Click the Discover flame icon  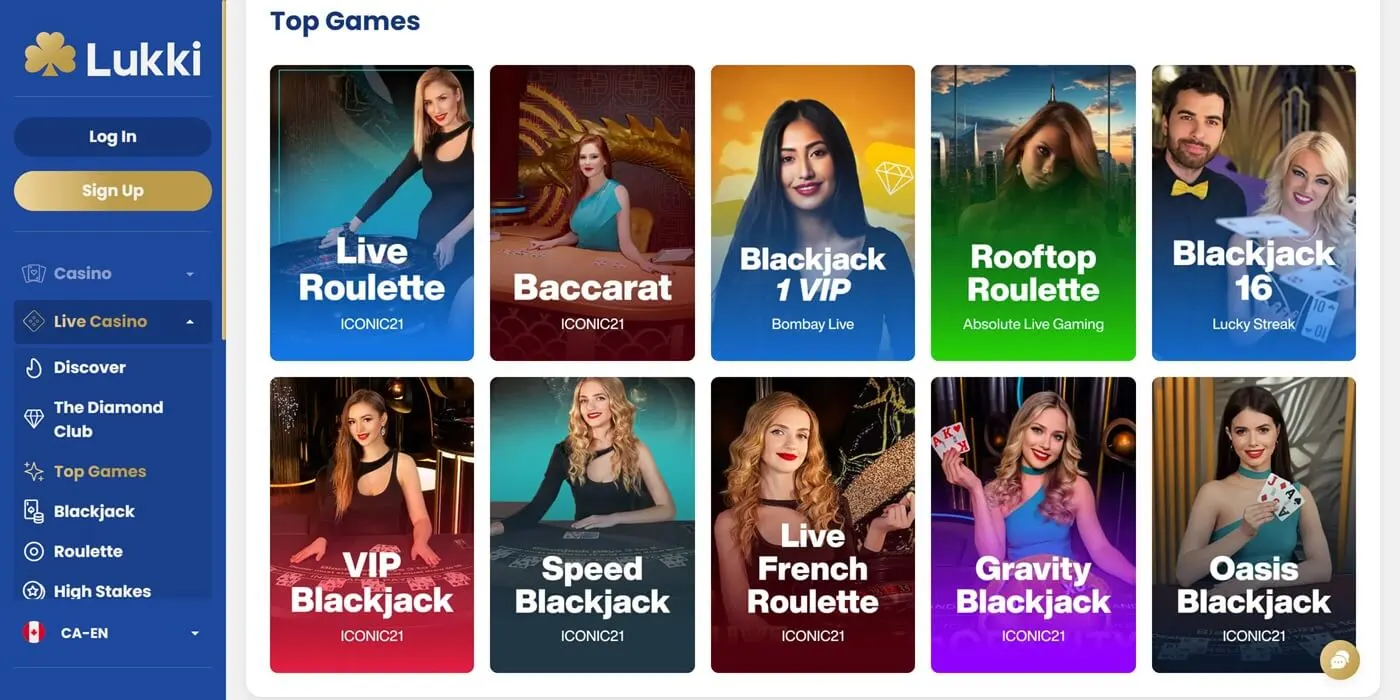[x=34, y=368]
